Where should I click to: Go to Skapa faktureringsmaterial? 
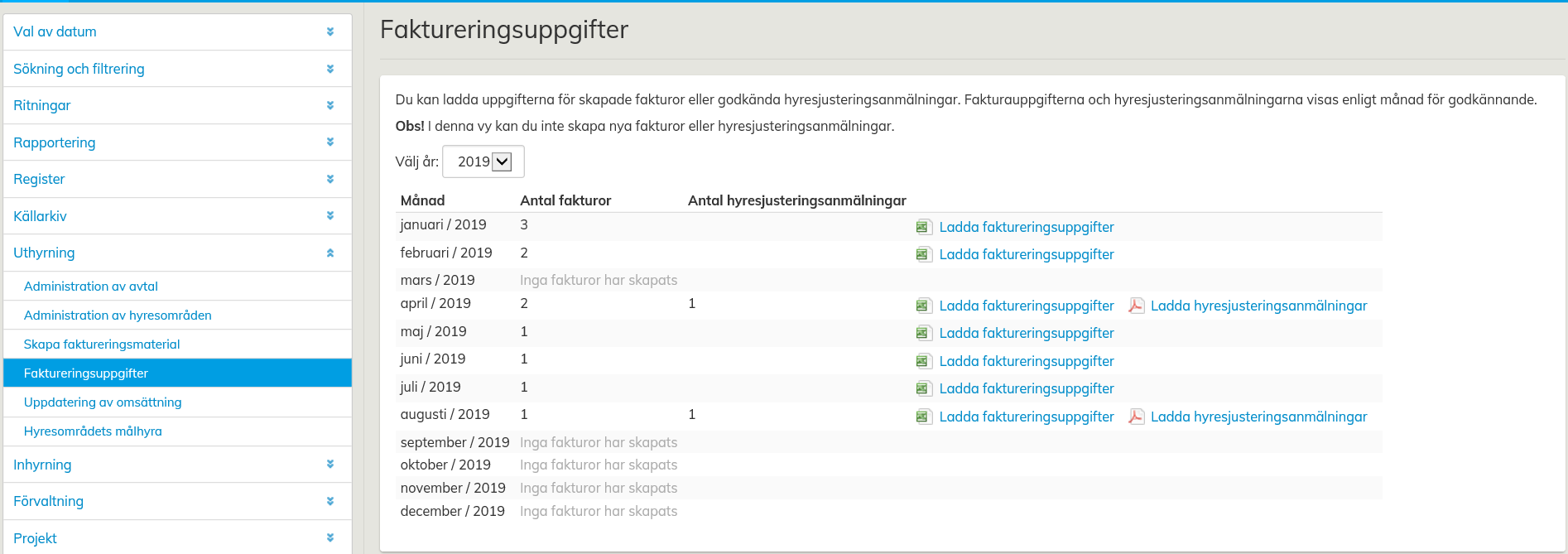pos(102,344)
